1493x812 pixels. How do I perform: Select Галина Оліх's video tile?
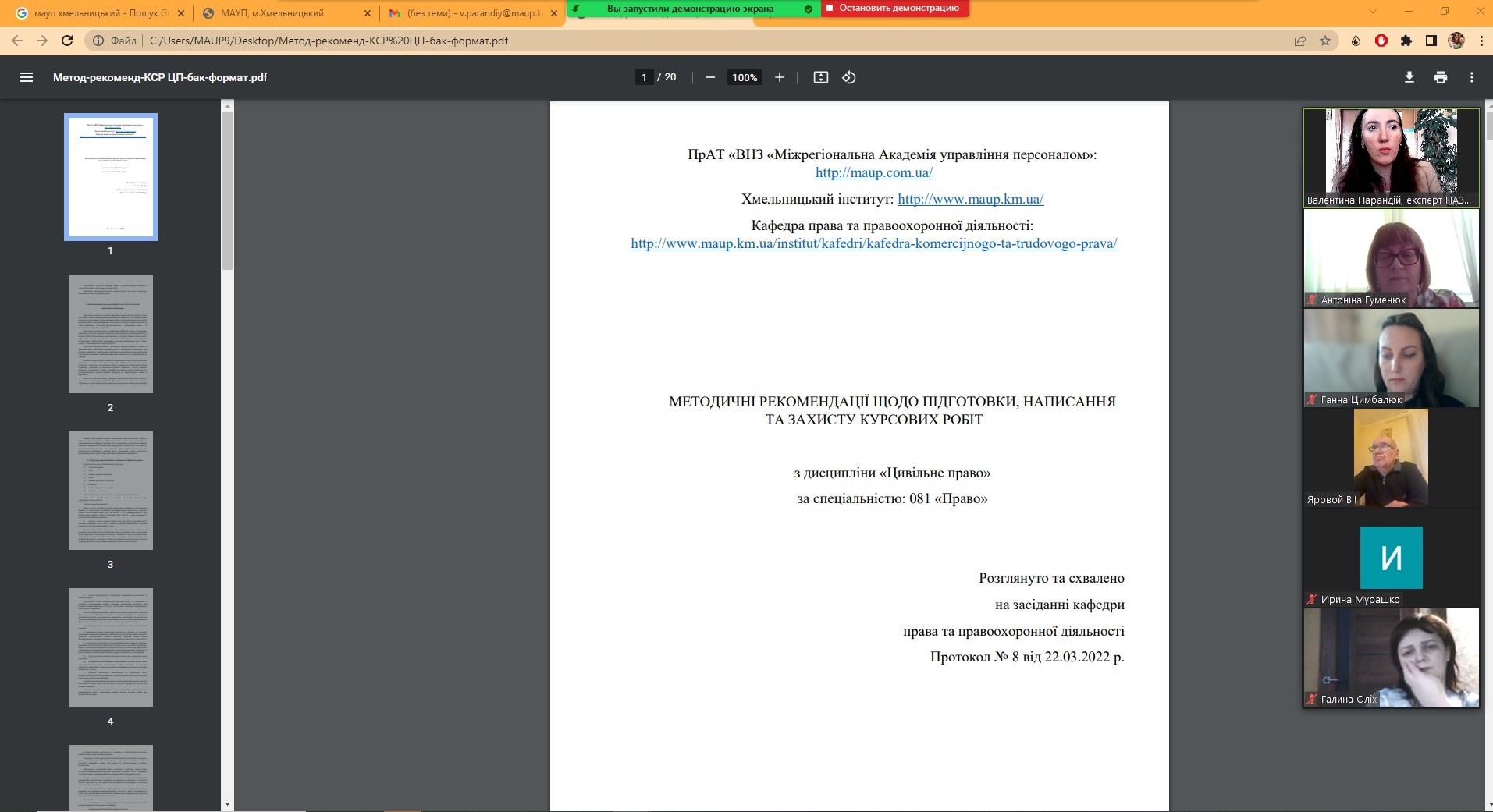pos(1391,658)
